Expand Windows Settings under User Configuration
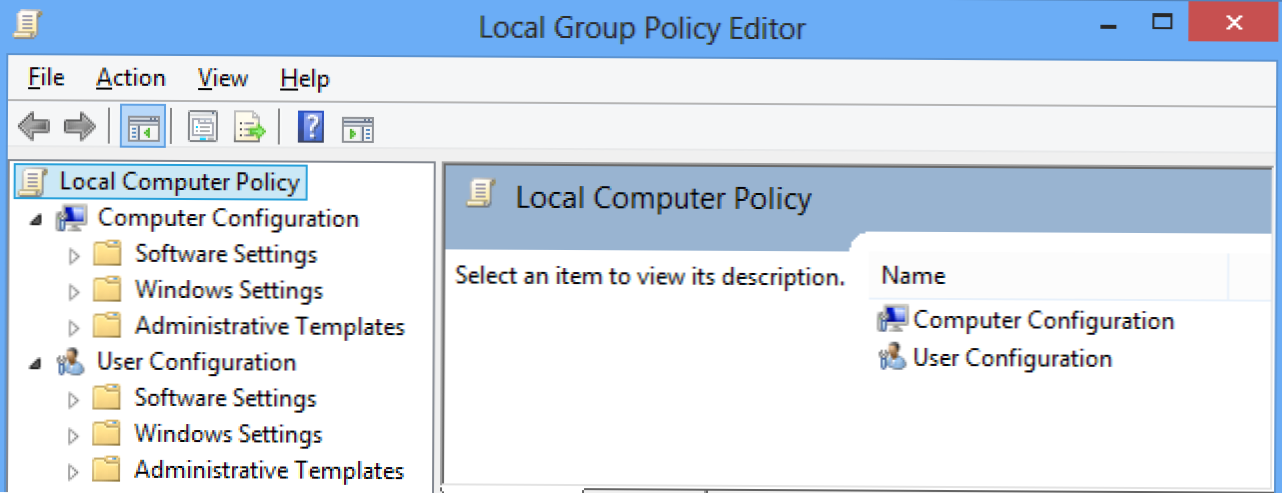Image resolution: width=1282 pixels, height=493 pixels. [x=73, y=436]
